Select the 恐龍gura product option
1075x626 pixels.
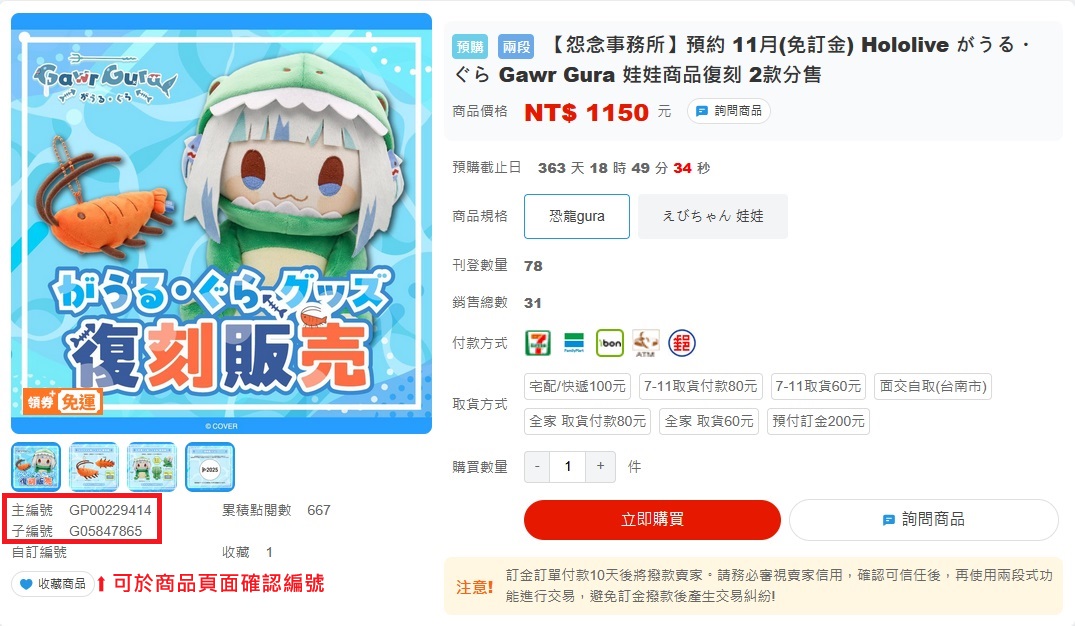click(577, 217)
